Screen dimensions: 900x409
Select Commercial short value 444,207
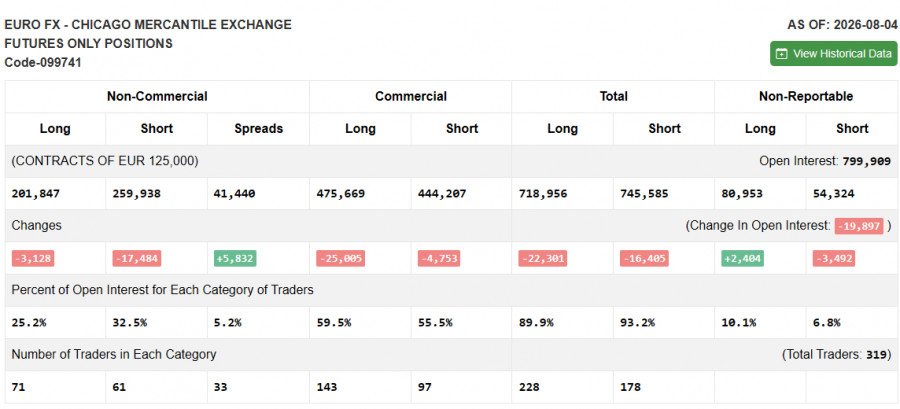442,194
